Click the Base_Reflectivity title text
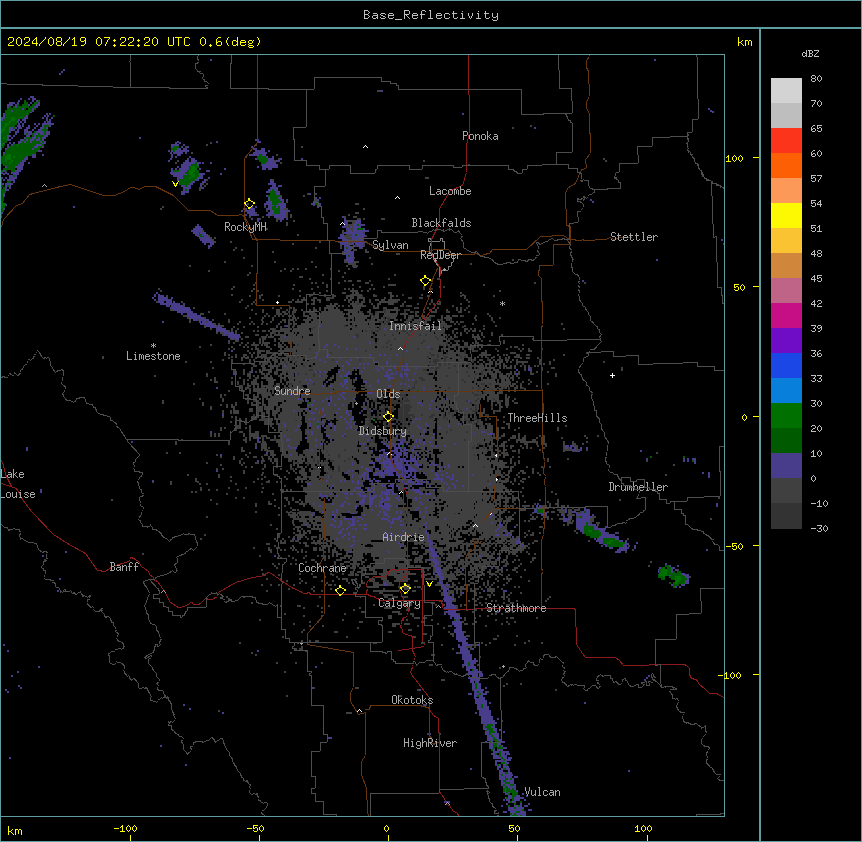862x842 pixels. click(x=431, y=15)
